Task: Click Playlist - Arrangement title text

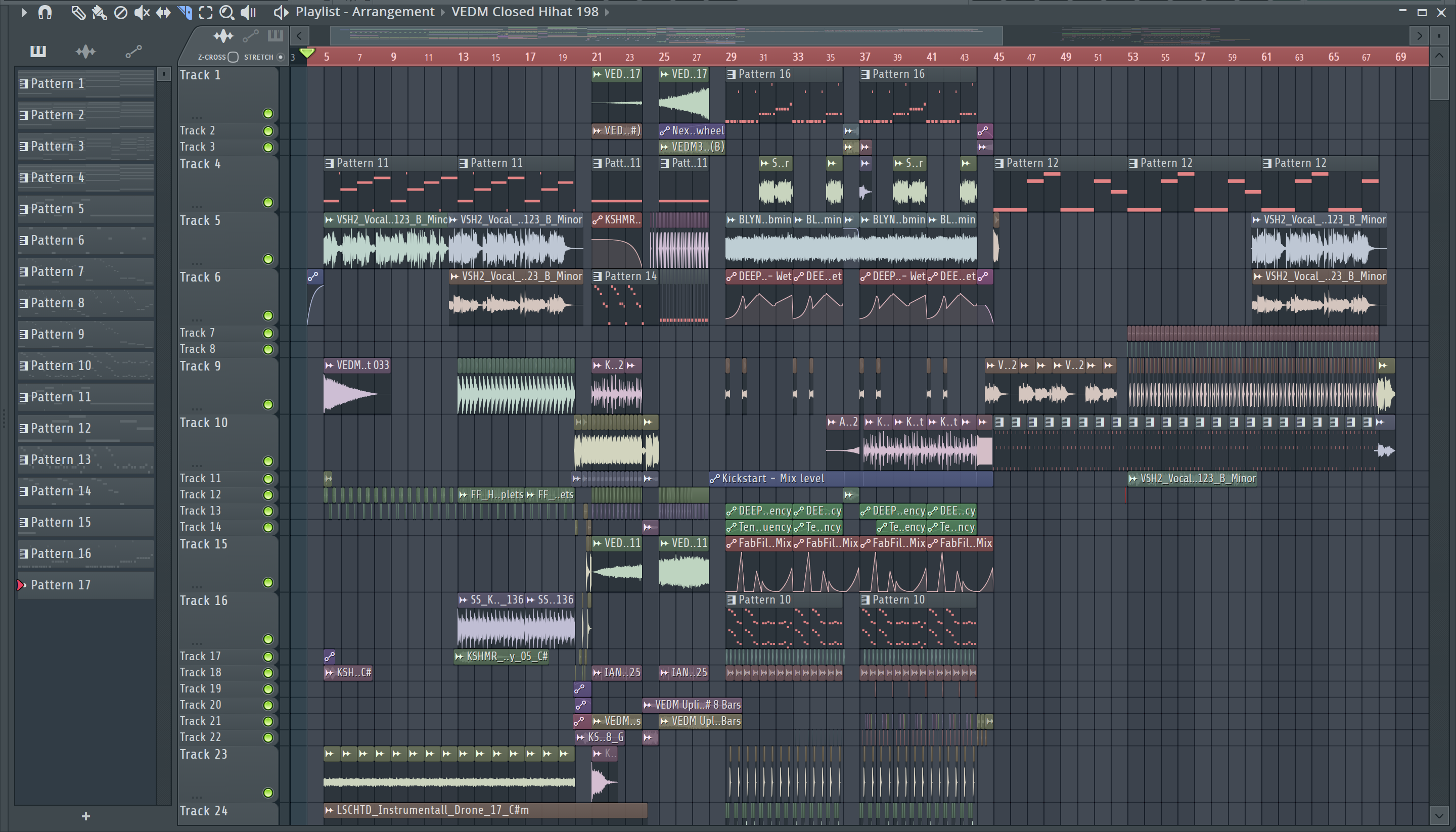Action: tap(365, 12)
